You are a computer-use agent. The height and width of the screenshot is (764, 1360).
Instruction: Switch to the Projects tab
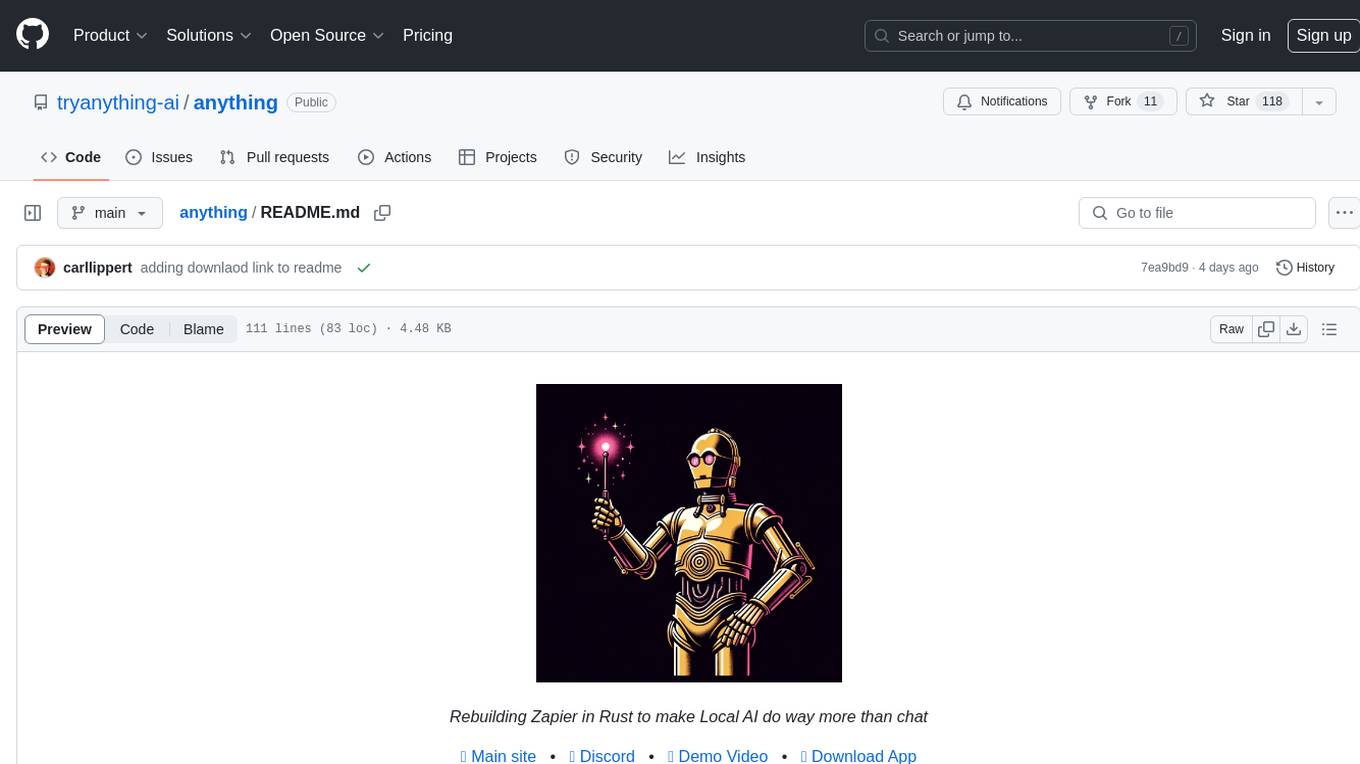(x=497, y=157)
